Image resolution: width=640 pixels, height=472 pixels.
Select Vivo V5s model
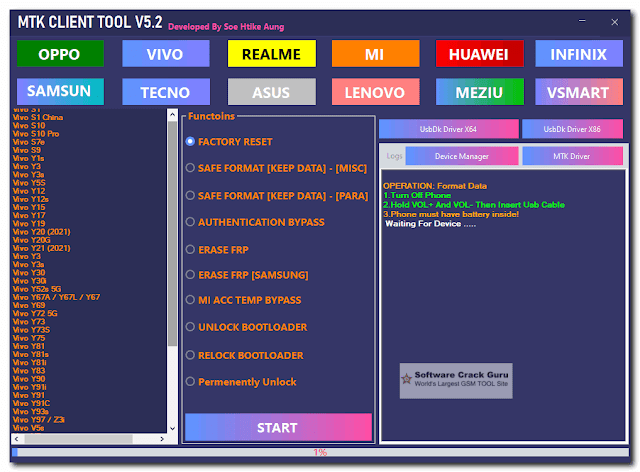point(29,427)
